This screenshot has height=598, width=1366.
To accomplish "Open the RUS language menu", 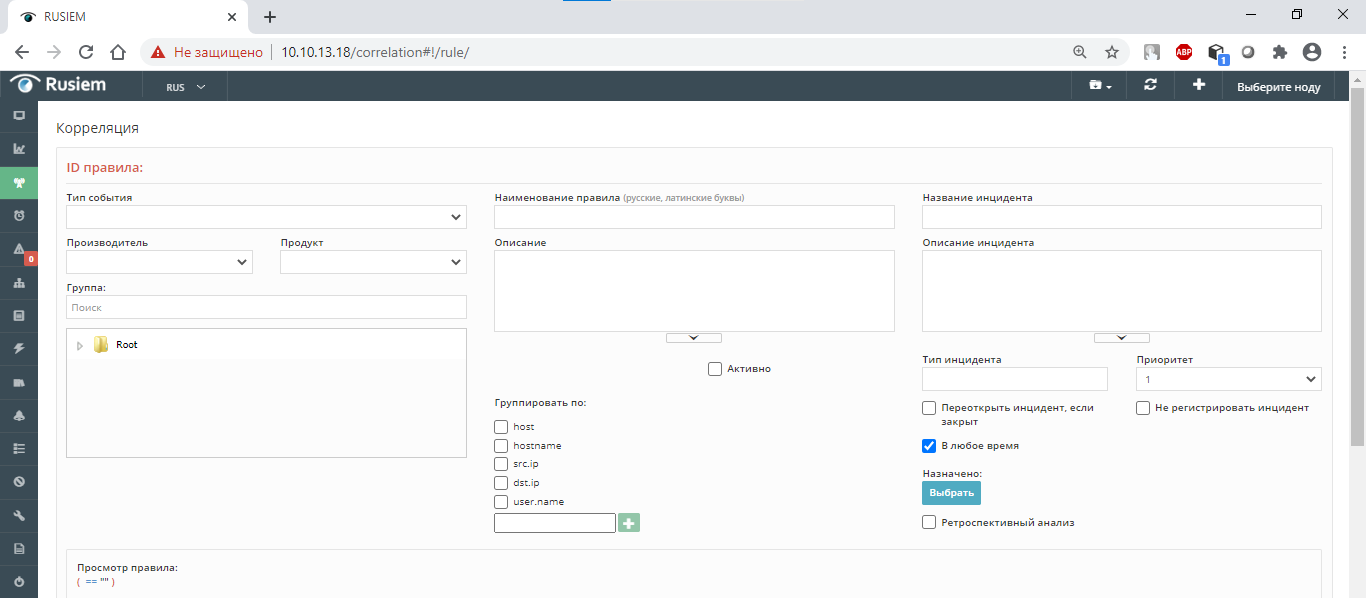I will coord(185,87).
